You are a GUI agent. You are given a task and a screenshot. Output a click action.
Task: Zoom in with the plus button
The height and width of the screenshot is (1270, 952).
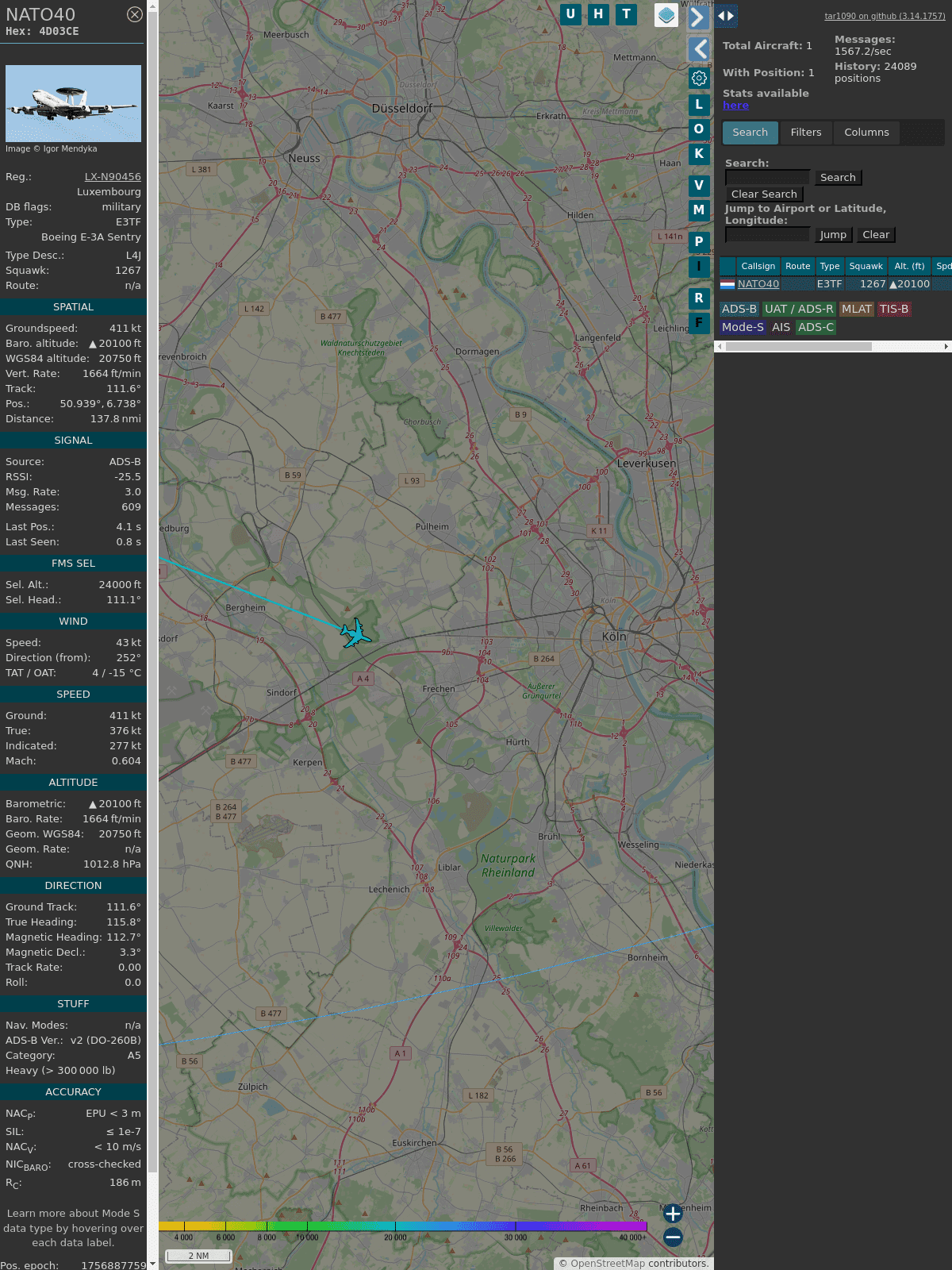click(x=673, y=1213)
